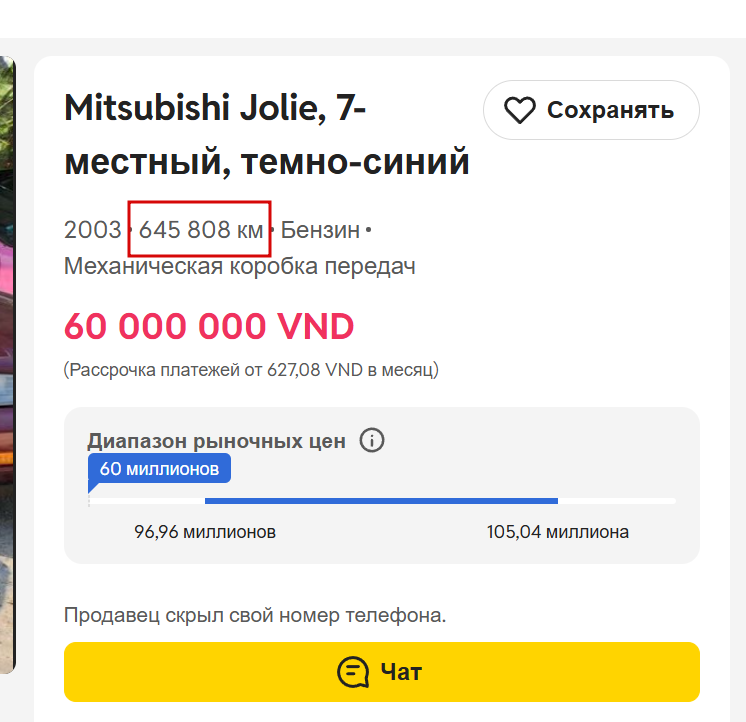Click the heart icon to save listing

519,110
